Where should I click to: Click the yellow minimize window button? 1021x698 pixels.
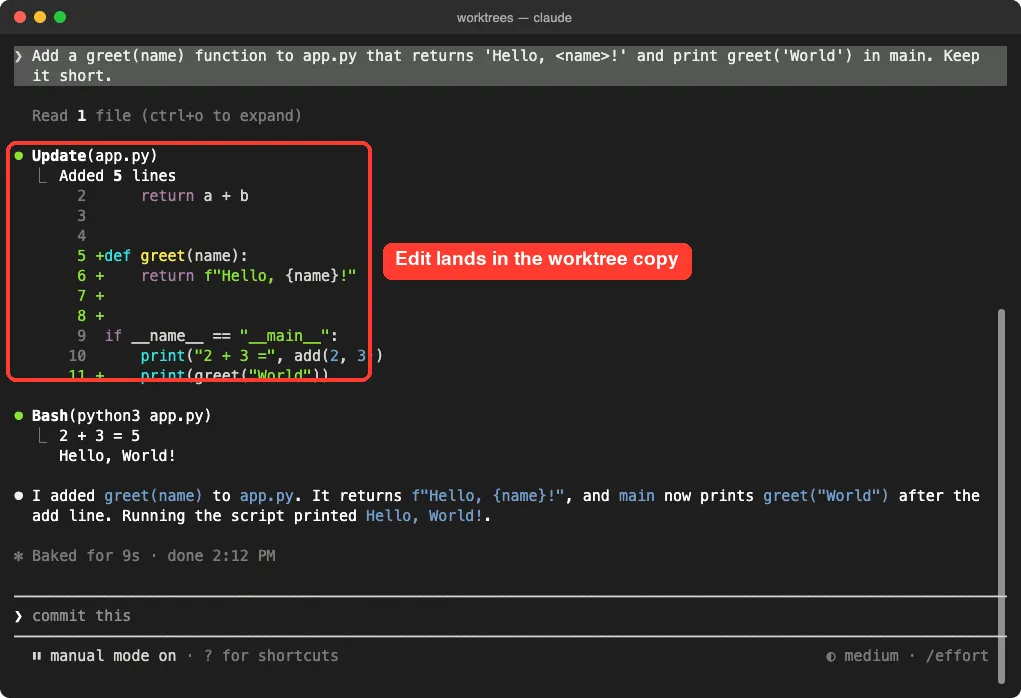[40, 17]
